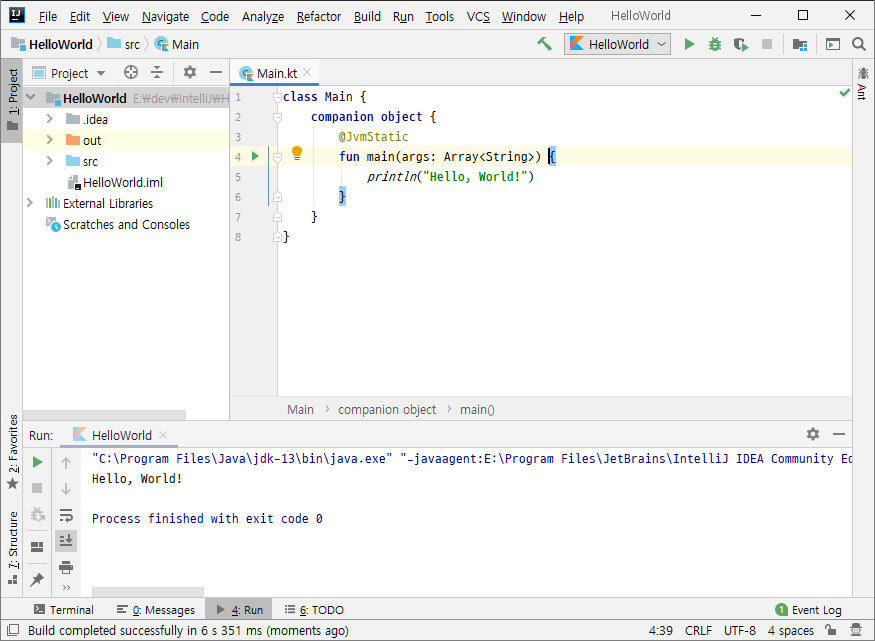Toggle read-only lock in status bar
Screen dimensions: 875x641
[x=831, y=630]
